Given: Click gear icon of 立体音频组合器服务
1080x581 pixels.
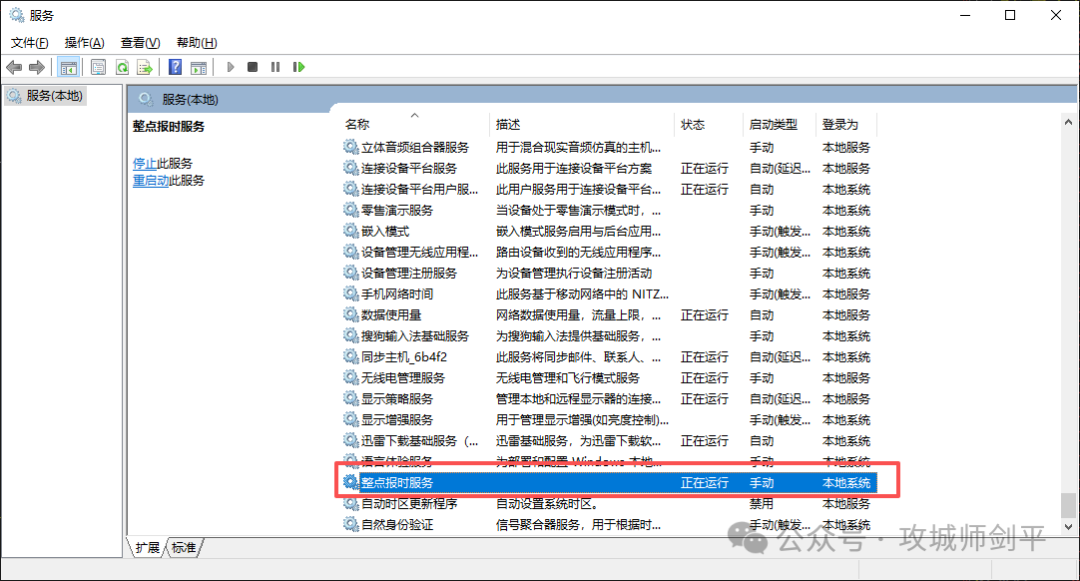Looking at the screenshot, I should (x=351, y=147).
